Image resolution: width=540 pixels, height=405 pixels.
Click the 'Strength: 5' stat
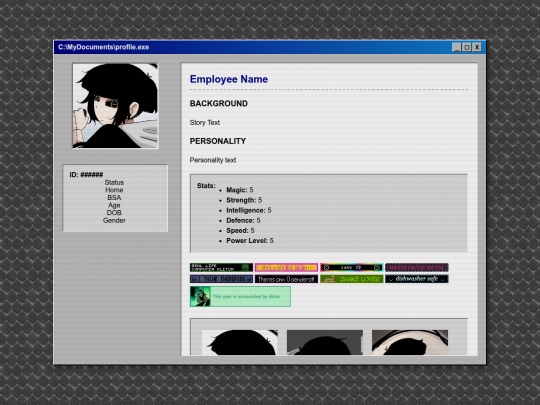click(244, 200)
